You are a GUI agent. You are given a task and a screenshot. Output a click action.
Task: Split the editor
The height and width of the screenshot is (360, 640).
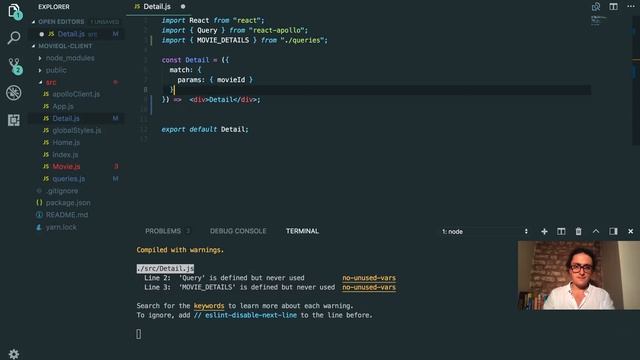[x=613, y=7]
